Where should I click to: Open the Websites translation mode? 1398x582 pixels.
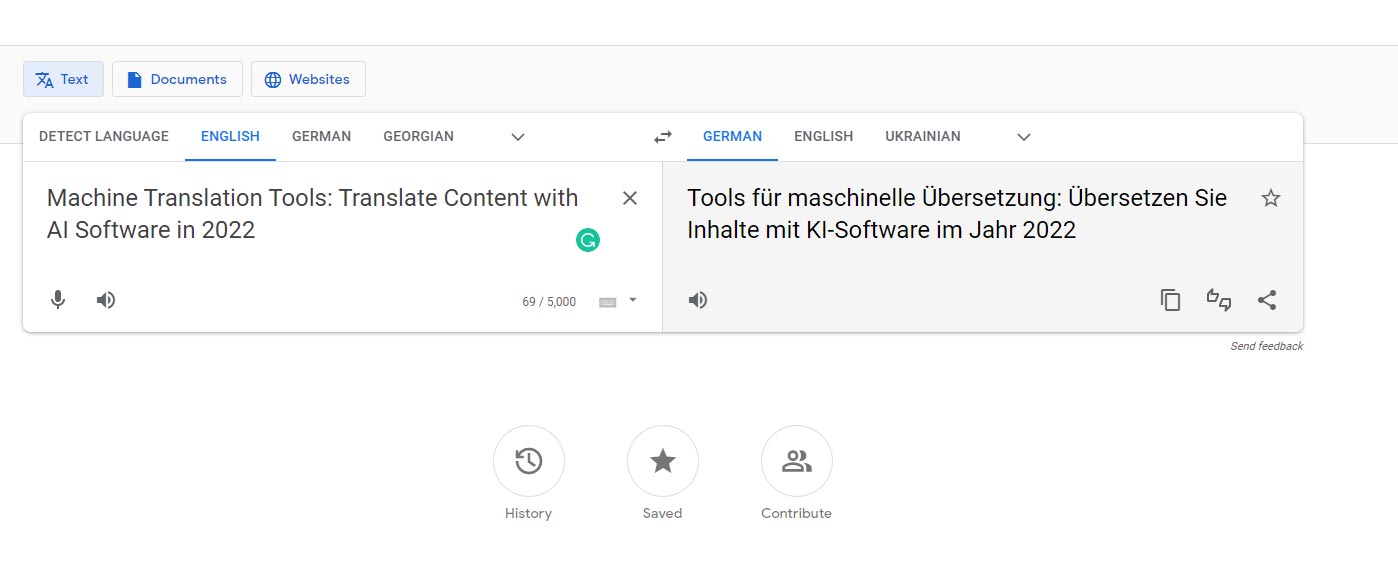[x=308, y=79]
